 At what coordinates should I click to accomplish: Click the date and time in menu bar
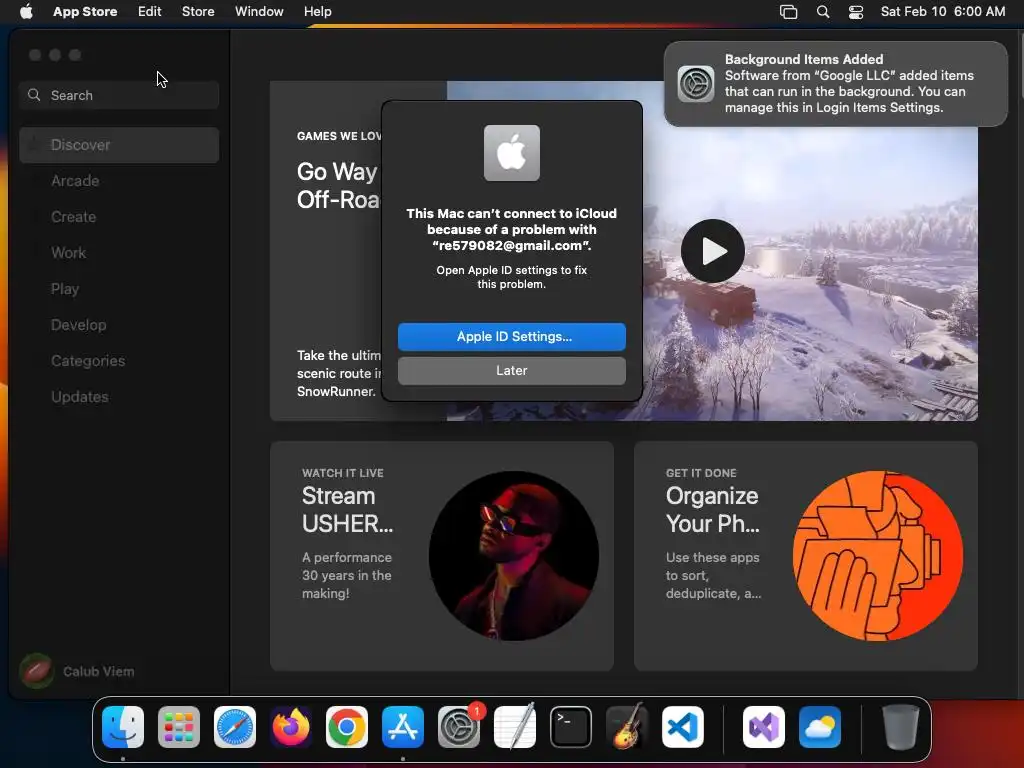(x=942, y=11)
